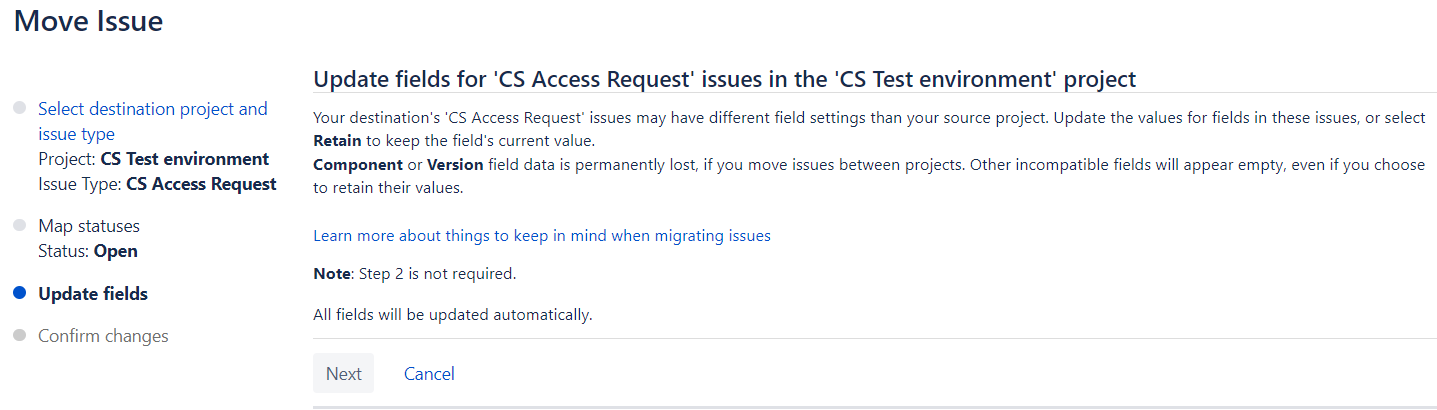The image size is (1437, 410).
Task: Click the bold word Version
Action: [x=455, y=164]
